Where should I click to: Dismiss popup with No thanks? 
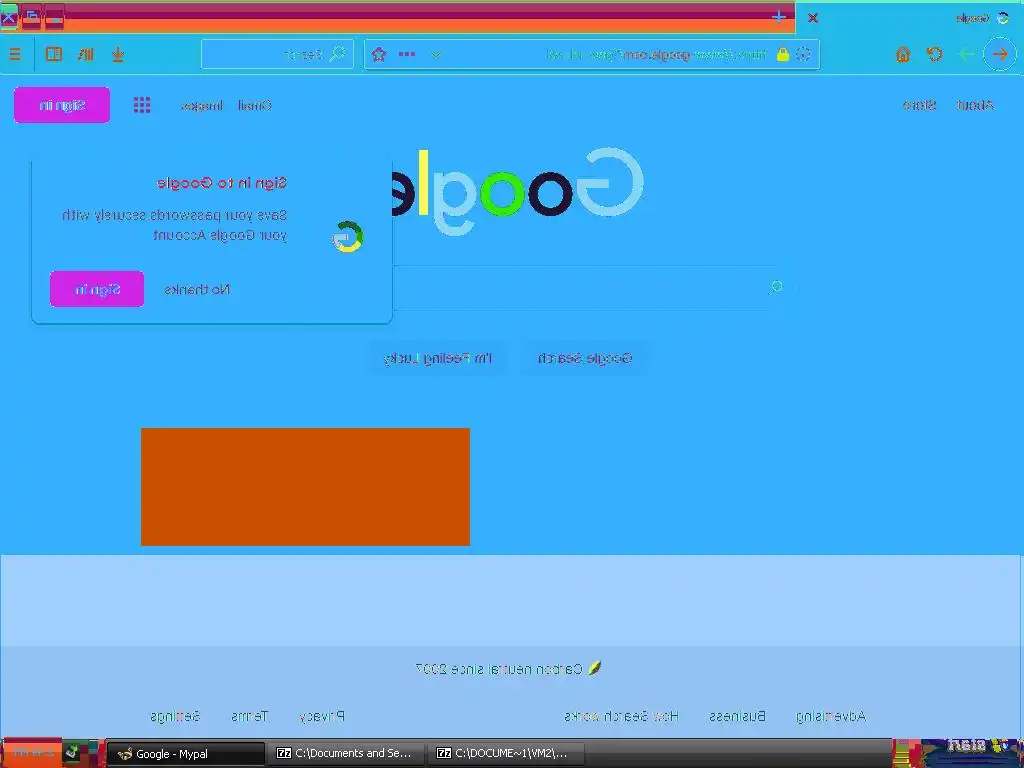[197, 289]
